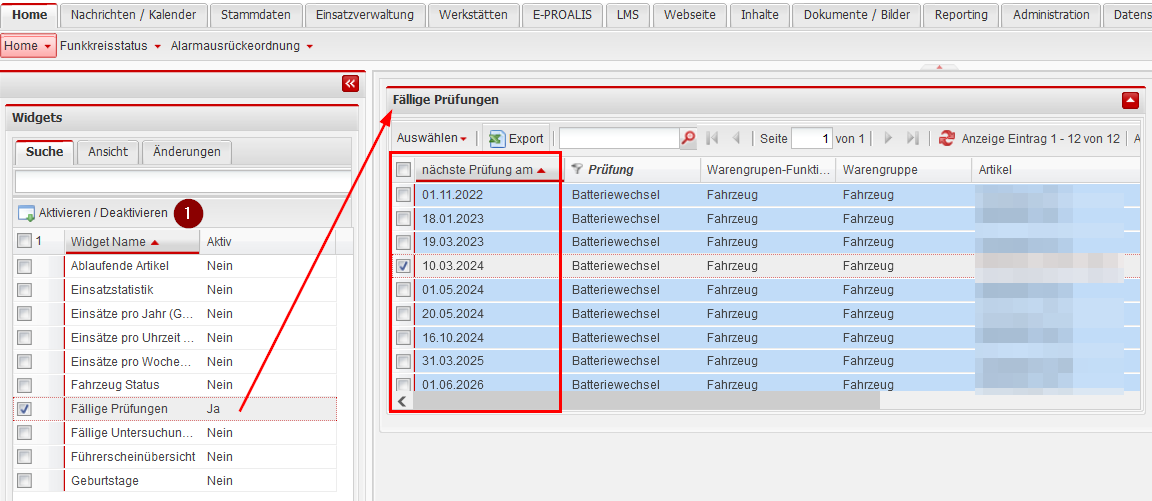The width and height of the screenshot is (1152, 501).
Task: Open the Auswählen dropdown
Action: (x=432, y=138)
